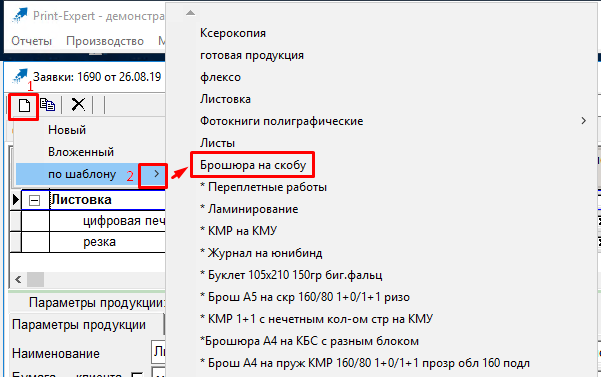Viewport: 601px width, 377px height.
Task: Choose * КМР на КМУ template
Action: 238,231
